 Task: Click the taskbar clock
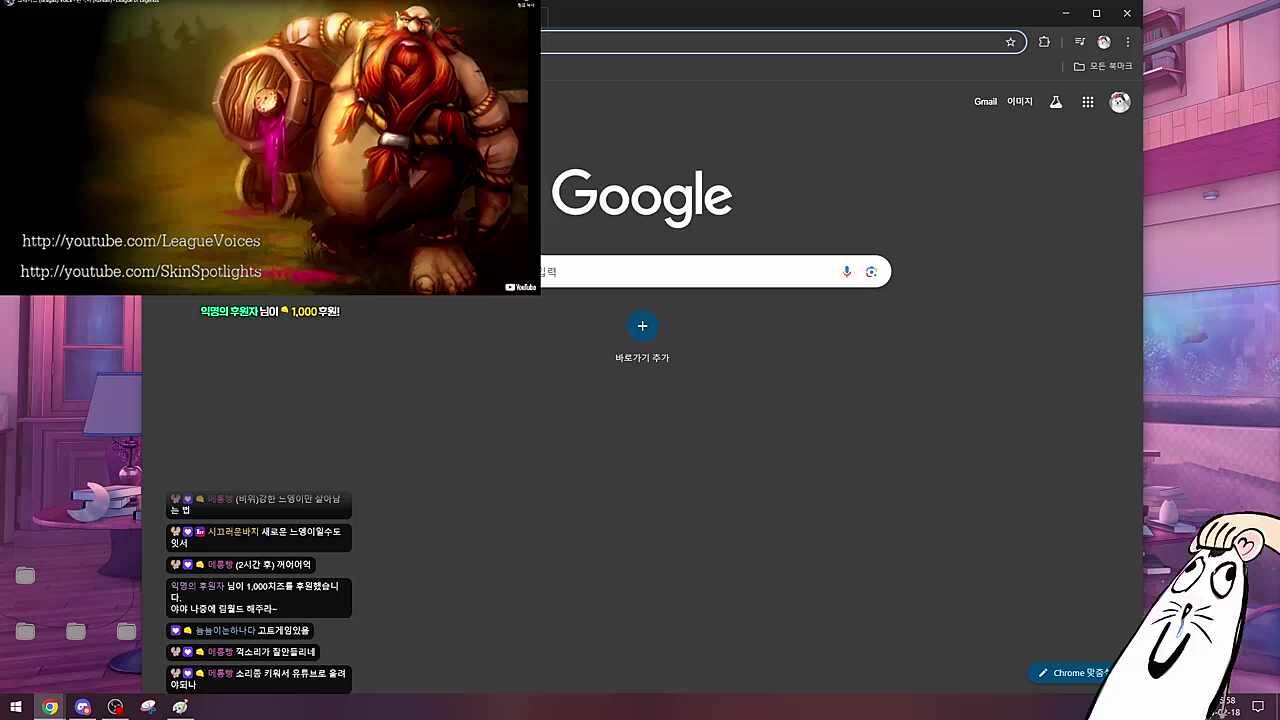[x=1228, y=707]
